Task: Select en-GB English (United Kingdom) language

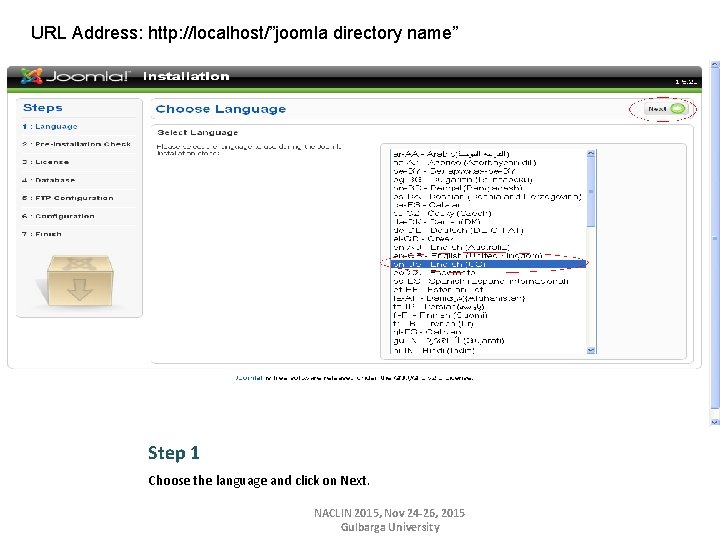Action: 467,256
